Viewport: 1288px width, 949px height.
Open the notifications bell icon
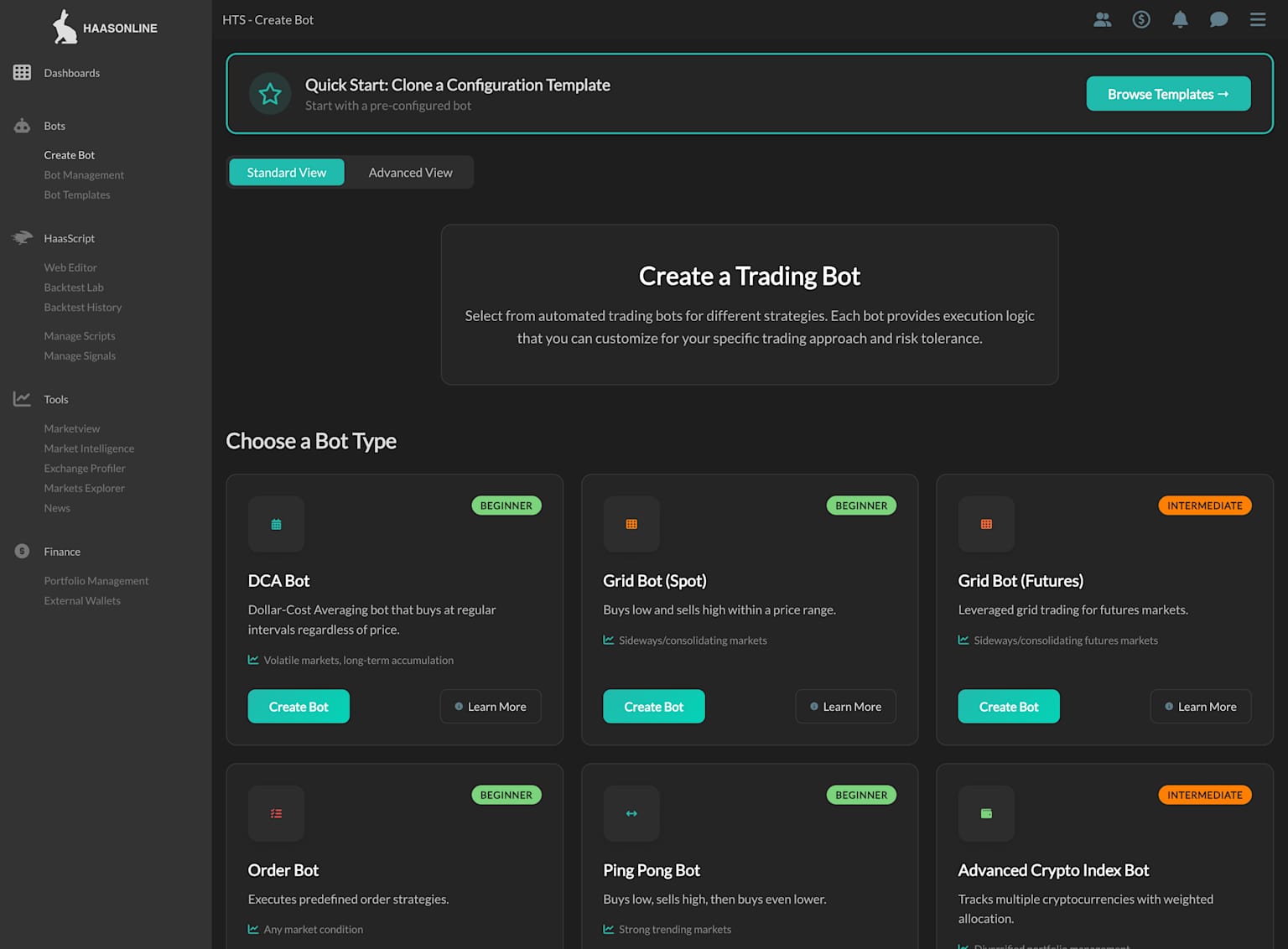pos(1180,19)
